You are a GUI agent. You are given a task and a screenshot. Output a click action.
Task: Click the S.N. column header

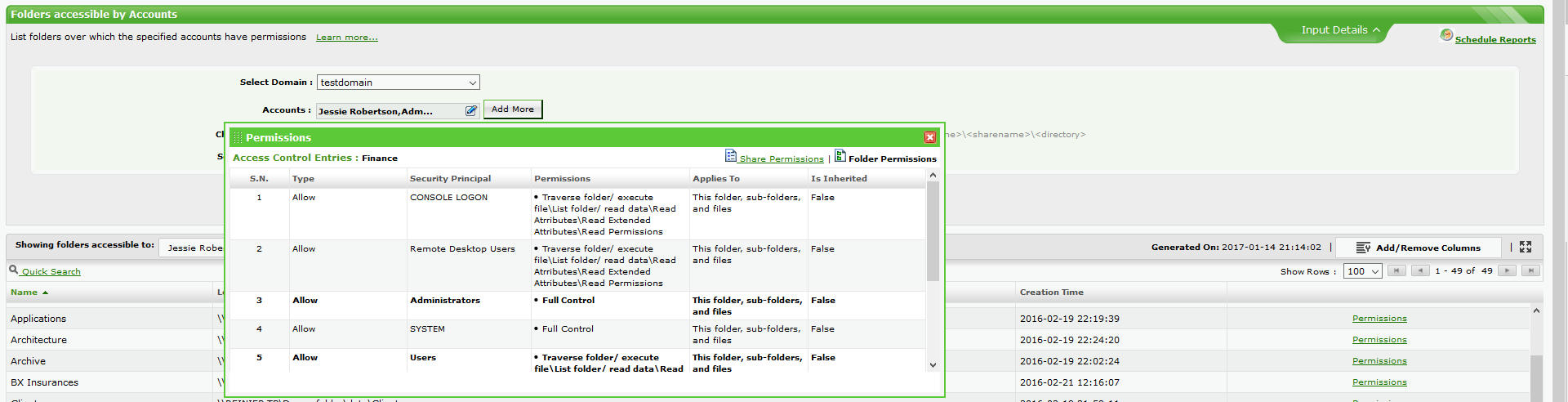click(259, 178)
